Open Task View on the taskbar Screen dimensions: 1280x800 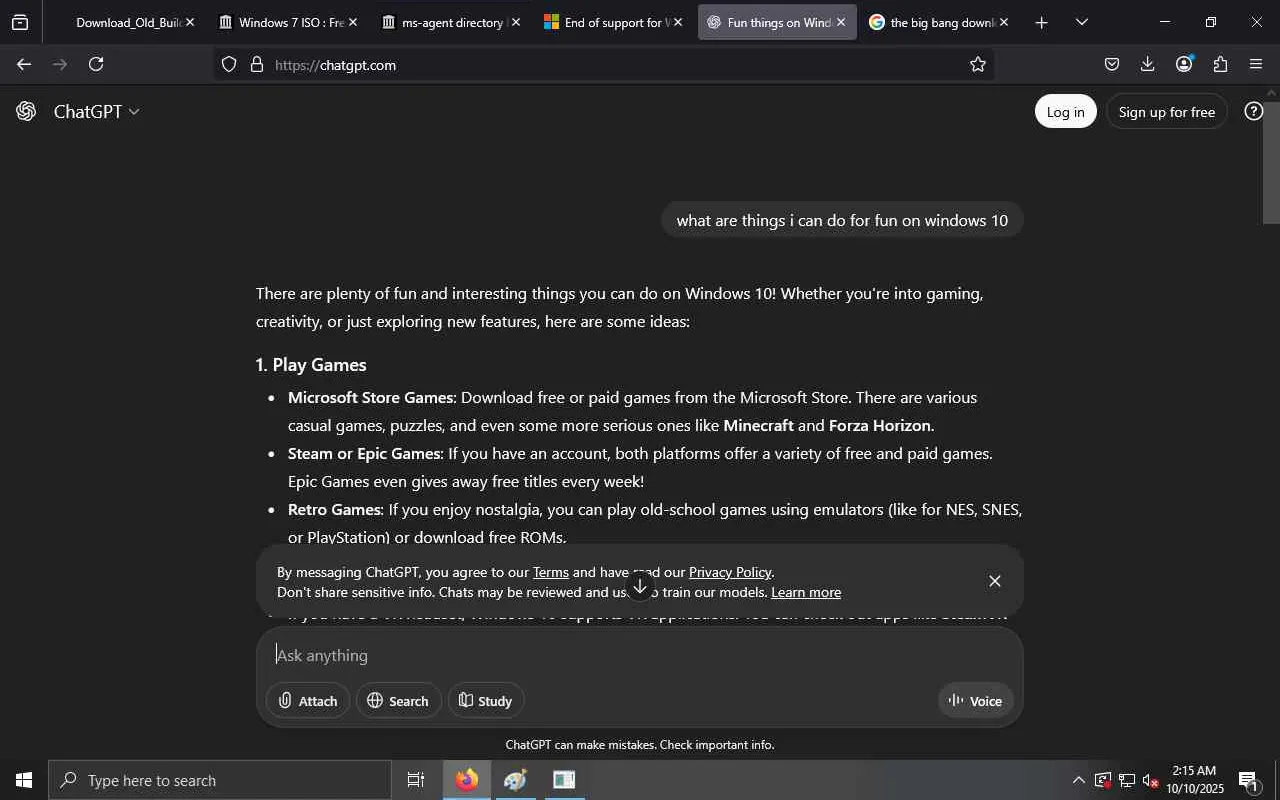point(416,780)
